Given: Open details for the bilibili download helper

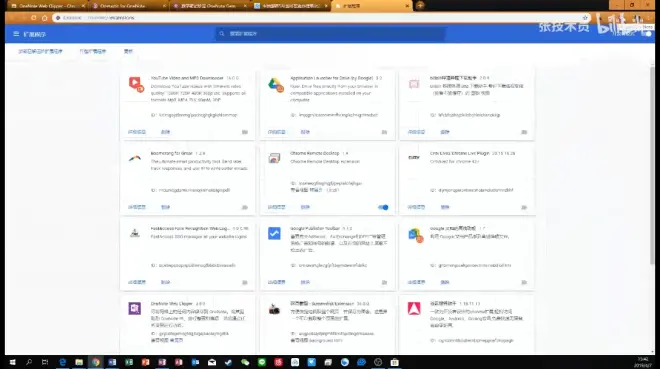Looking at the screenshot, I should [x=416, y=132].
